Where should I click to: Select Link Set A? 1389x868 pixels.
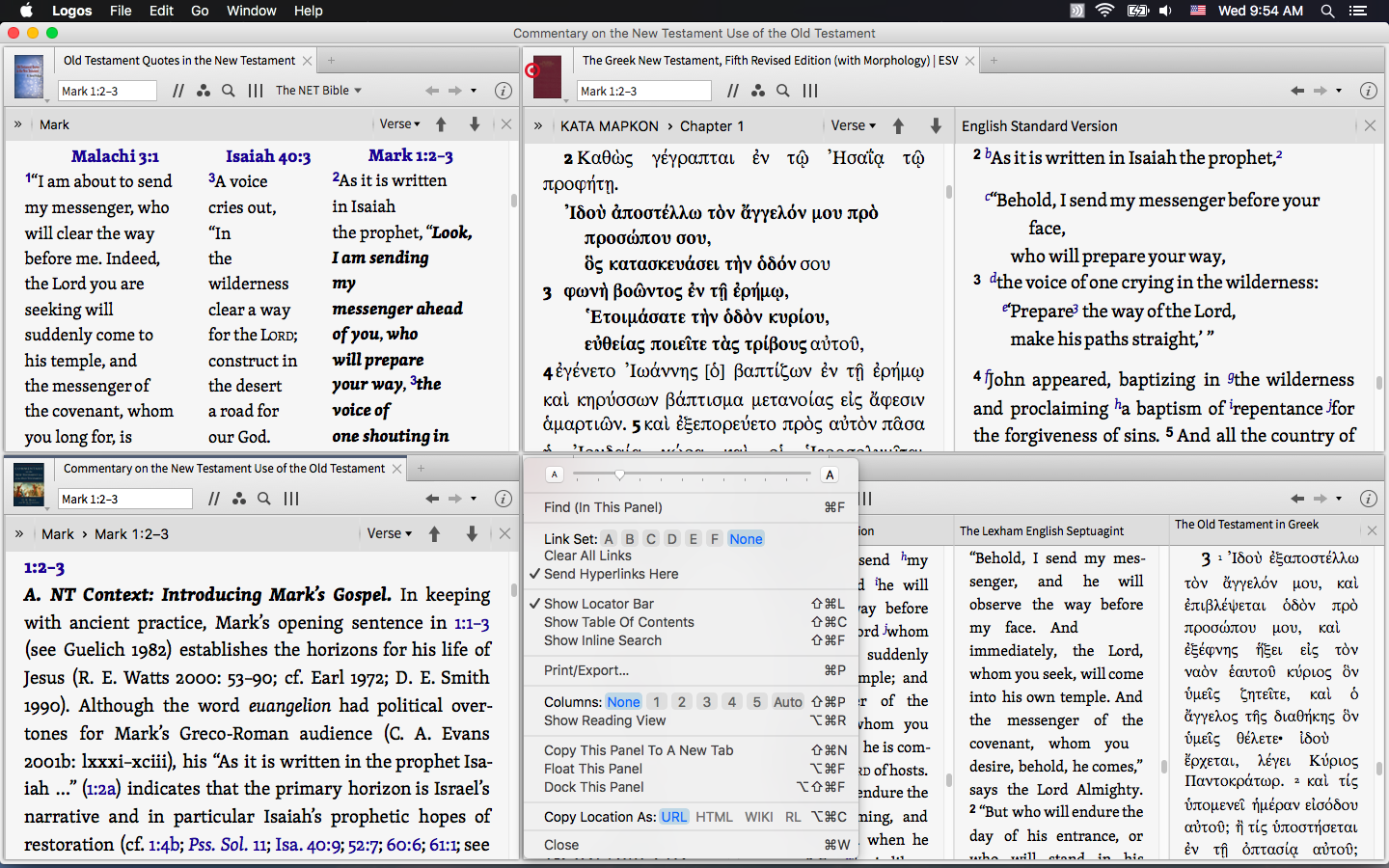[608, 539]
